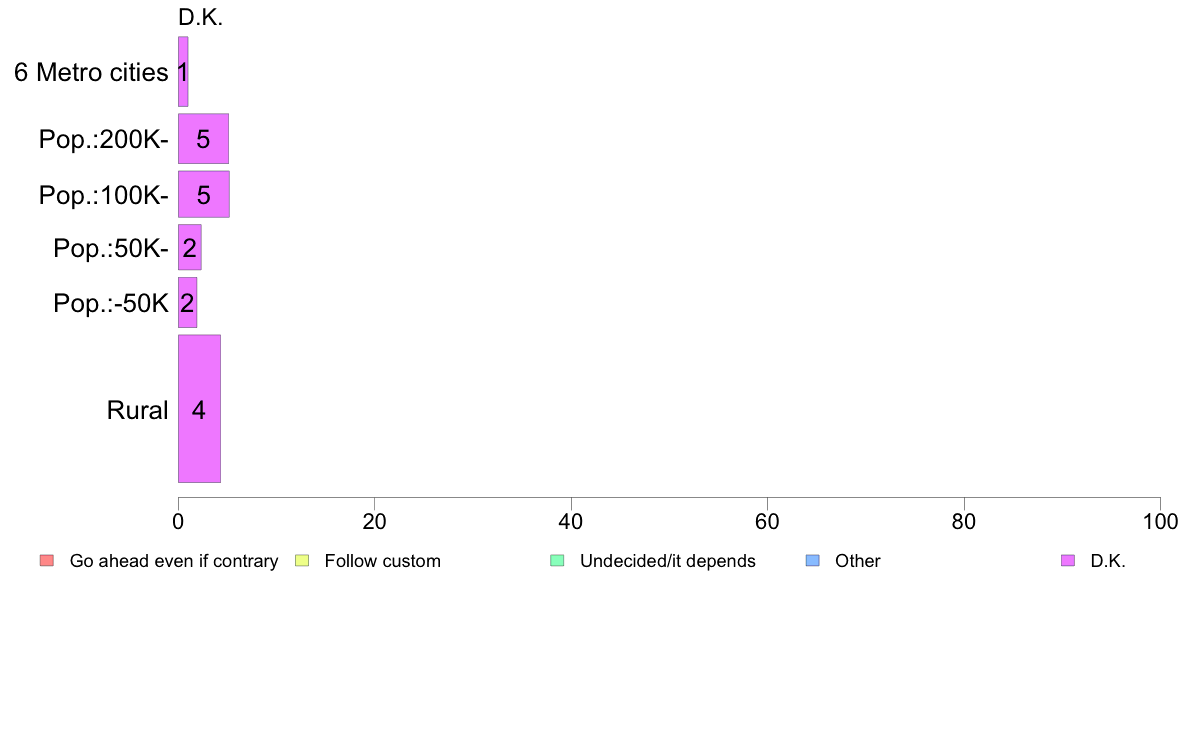This screenshot has width=1188, height=736.
Task: Click the blue Other legend swatch
Action: click(x=812, y=561)
